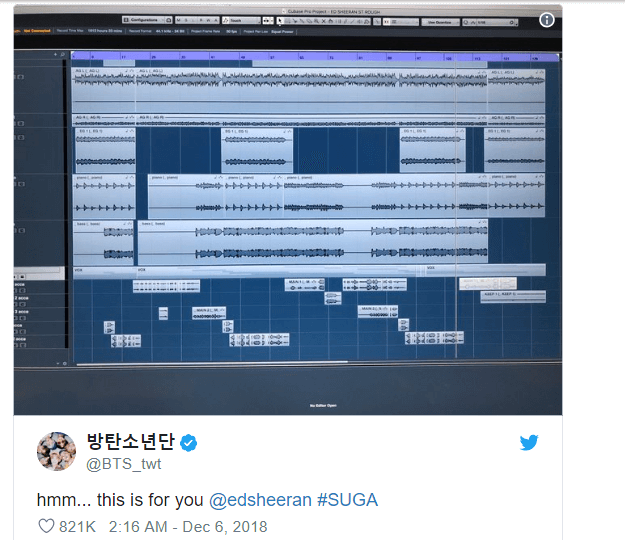Toggle write automation W button in toolbar
Image resolution: width=625 pixels, height=540 pixels.
coord(208,20)
